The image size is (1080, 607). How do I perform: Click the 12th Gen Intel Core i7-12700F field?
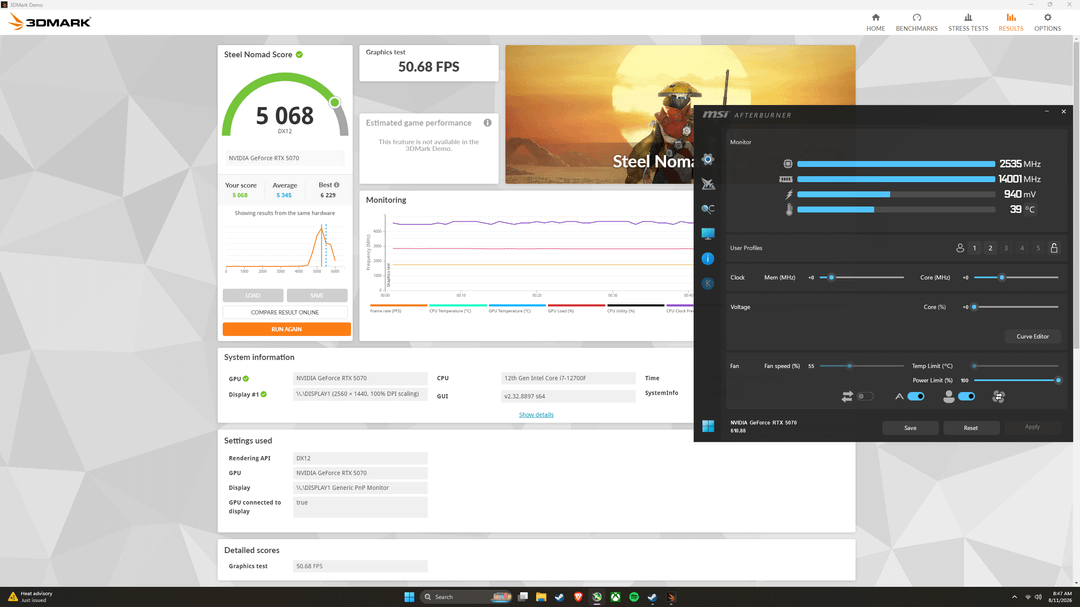tap(568, 378)
